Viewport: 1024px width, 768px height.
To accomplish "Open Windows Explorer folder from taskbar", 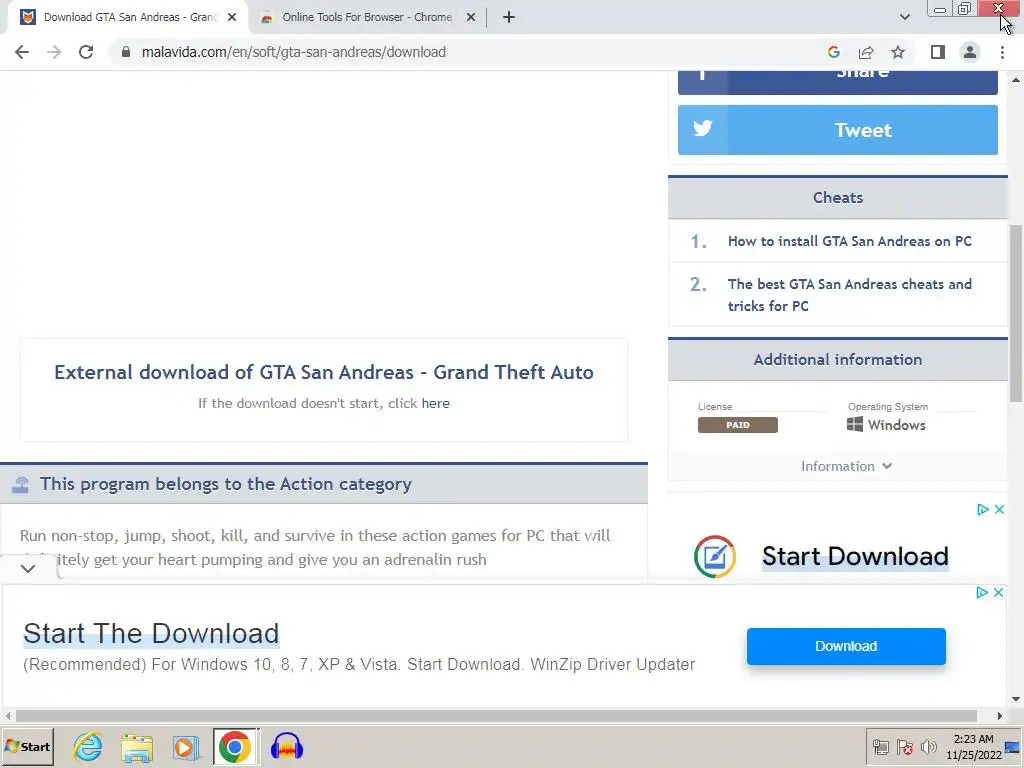I will pos(136,747).
